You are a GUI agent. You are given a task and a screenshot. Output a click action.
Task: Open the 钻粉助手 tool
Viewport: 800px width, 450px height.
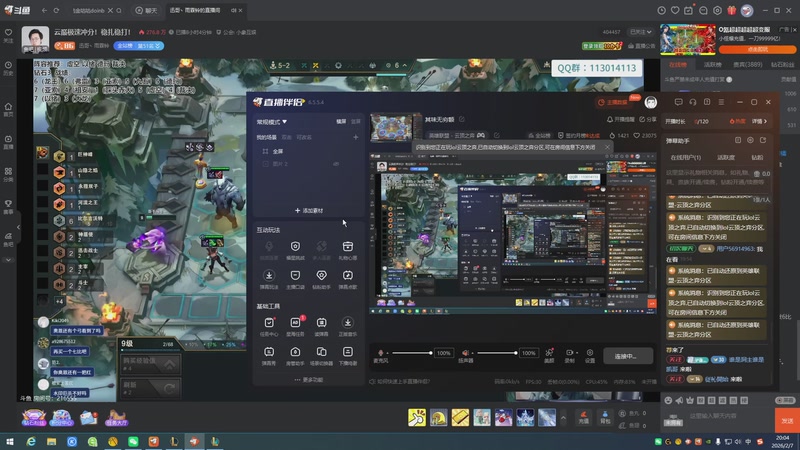point(321,279)
